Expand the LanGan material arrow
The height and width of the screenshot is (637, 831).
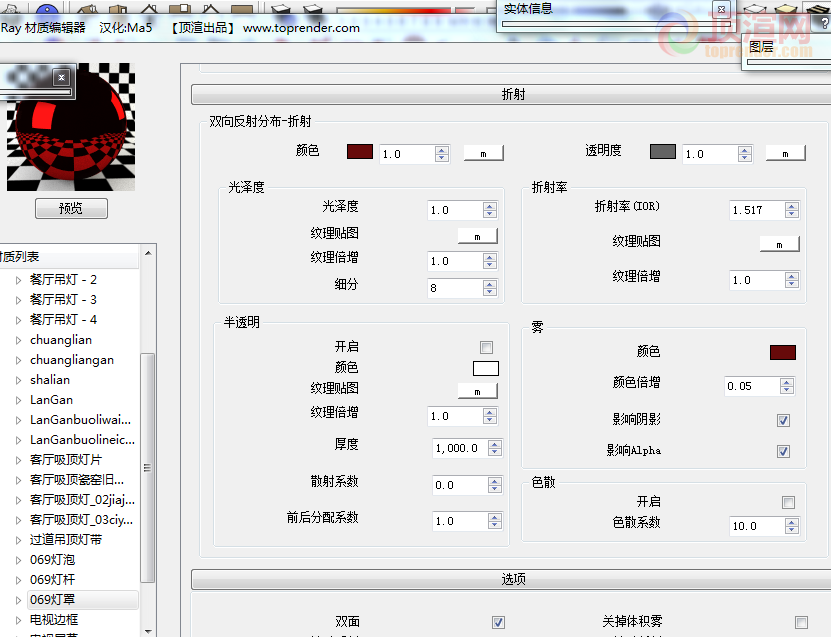(18, 400)
